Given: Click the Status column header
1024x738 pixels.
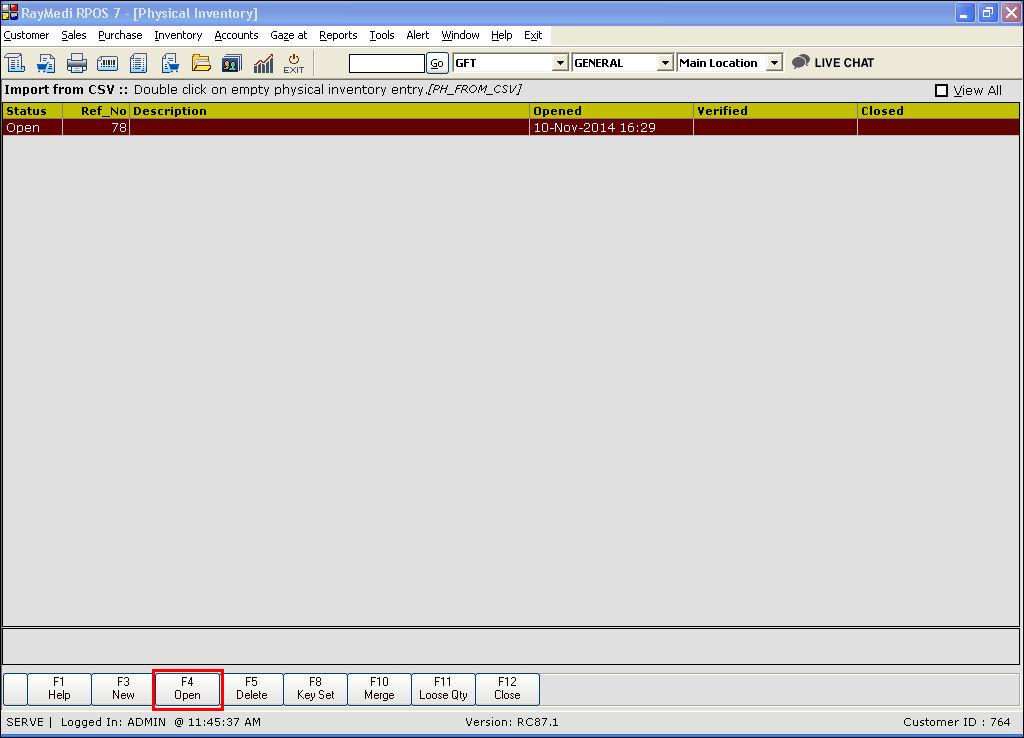Looking at the screenshot, I should coord(33,111).
